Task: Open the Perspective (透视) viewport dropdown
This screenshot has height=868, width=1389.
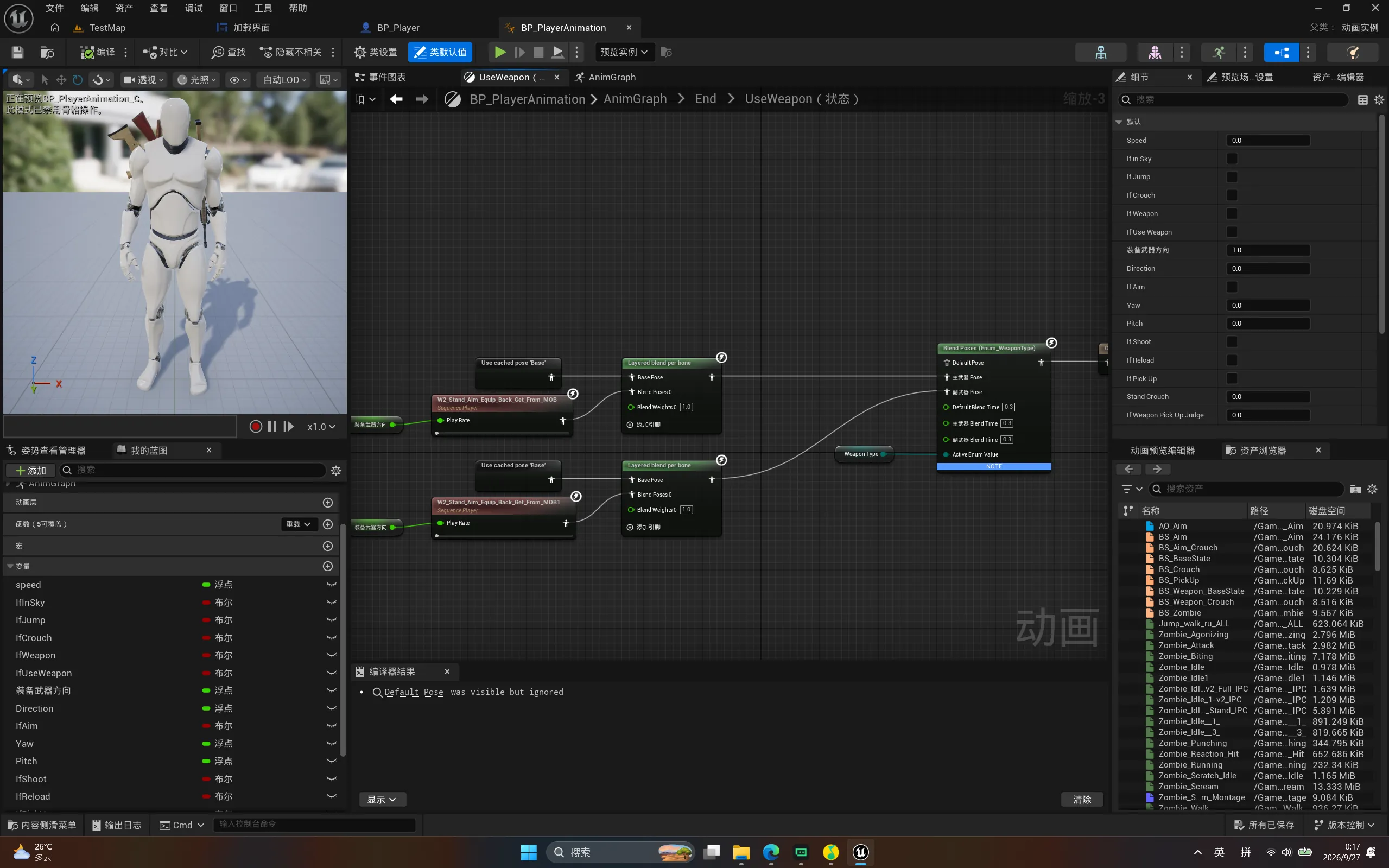Action: pos(143,80)
